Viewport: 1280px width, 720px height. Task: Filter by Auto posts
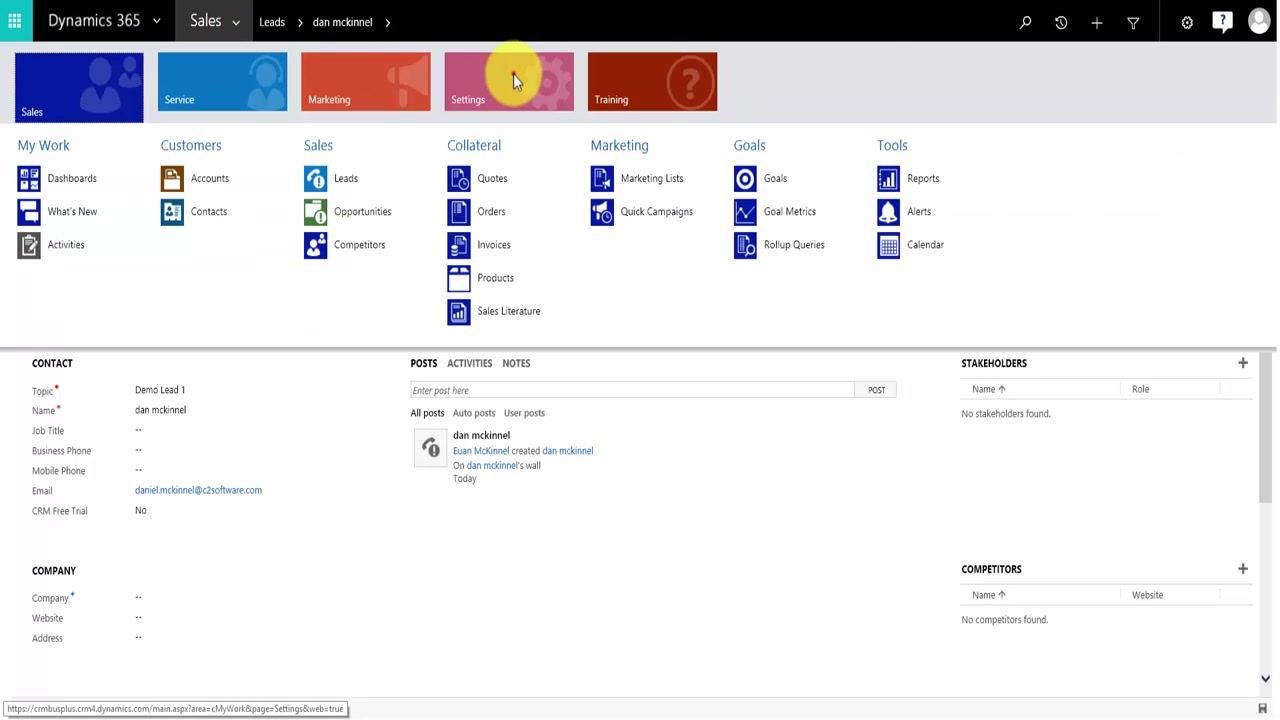click(474, 413)
